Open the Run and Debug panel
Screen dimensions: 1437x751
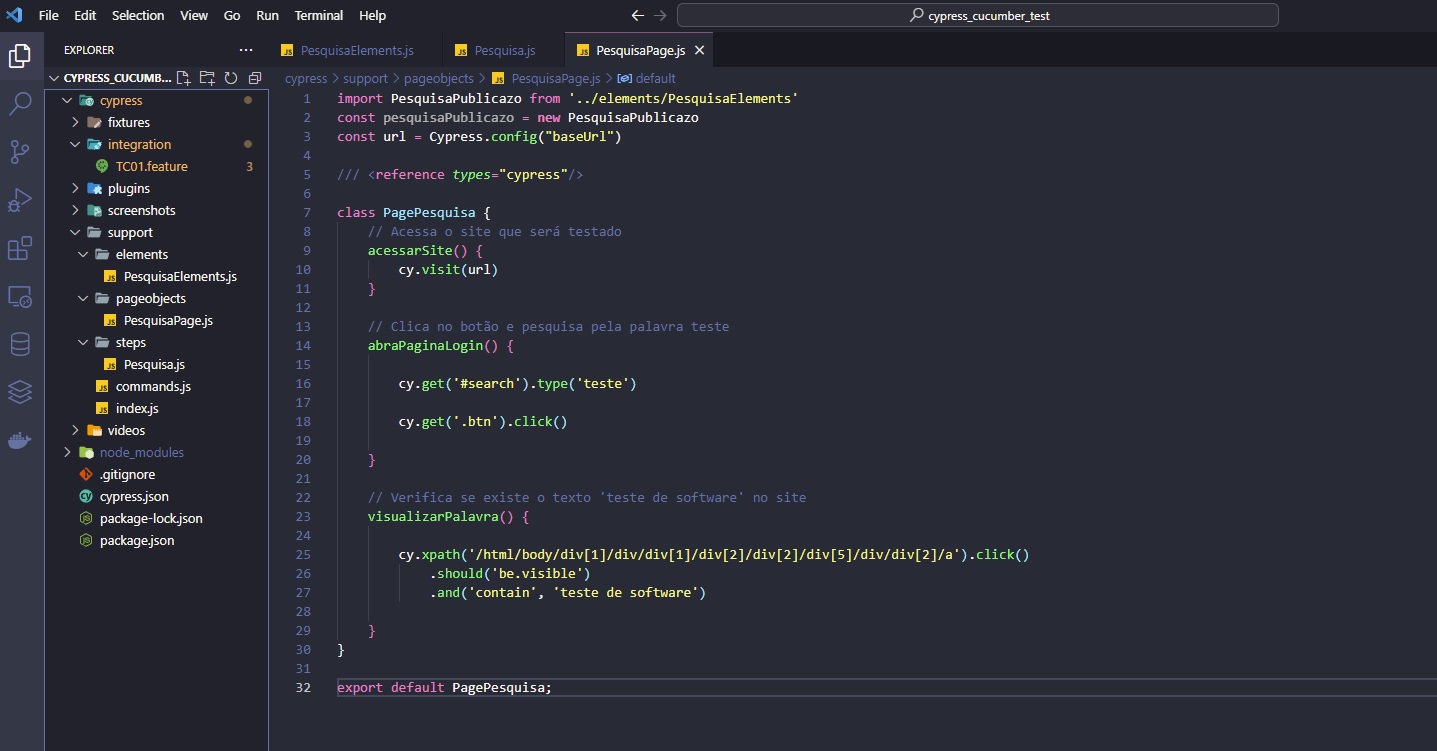pos(21,200)
